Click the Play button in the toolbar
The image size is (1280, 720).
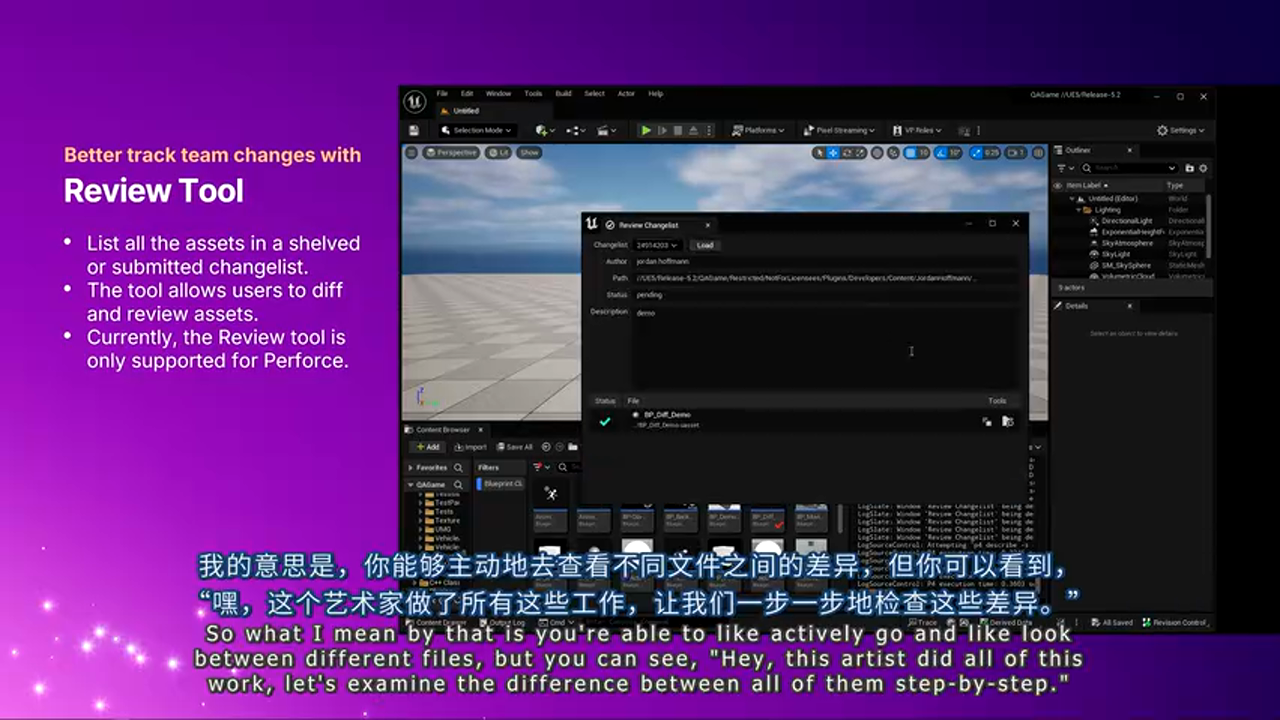tap(646, 130)
